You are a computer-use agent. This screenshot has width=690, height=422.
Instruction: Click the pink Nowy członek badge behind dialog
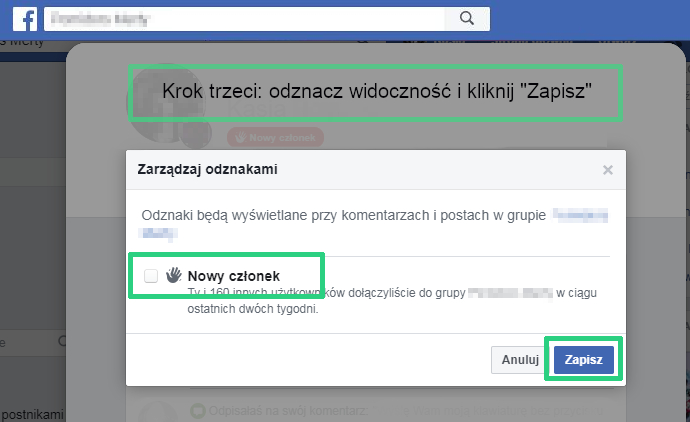[275, 137]
